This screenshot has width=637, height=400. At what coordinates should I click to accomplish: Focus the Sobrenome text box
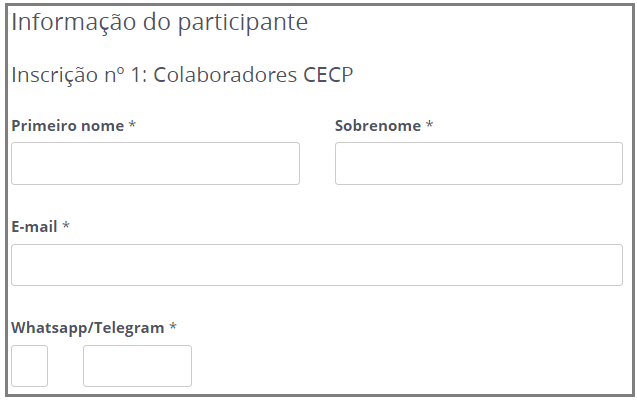[x=478, y=163]
